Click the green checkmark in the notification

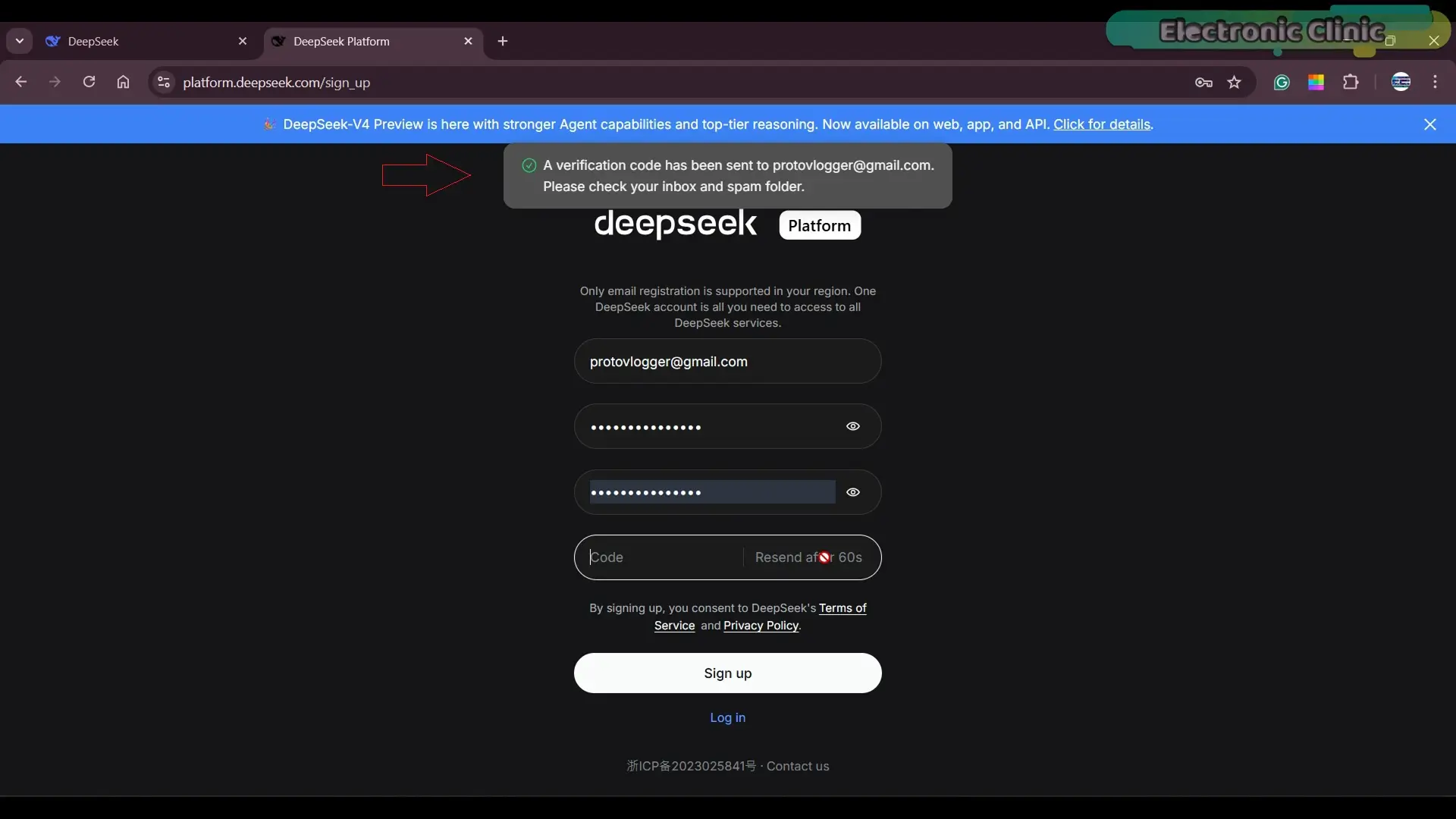pyautogui.click(x=529, y=165)
